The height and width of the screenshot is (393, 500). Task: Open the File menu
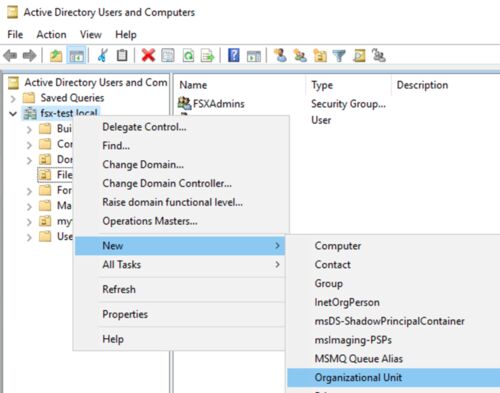point(15,34)
